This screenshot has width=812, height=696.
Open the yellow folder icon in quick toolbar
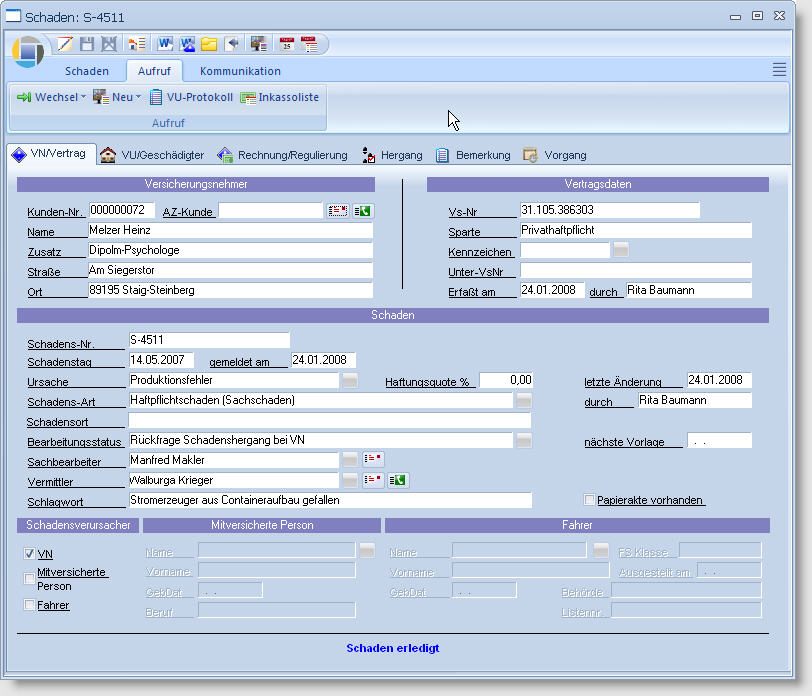click(x=209, y=44)
